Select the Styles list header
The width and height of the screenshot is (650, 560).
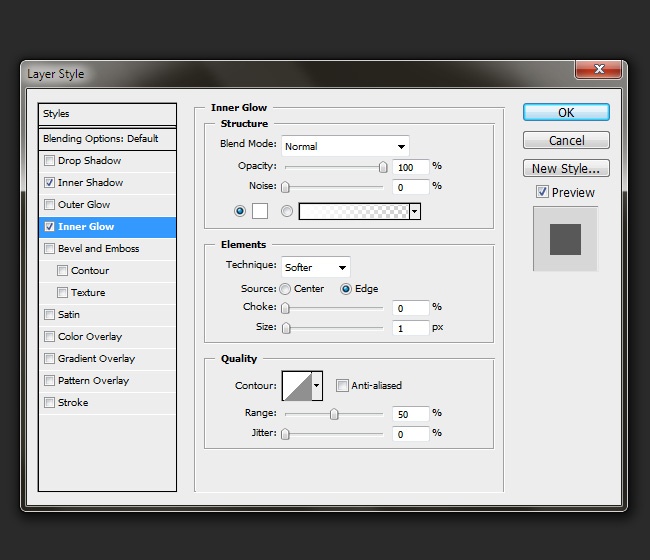(107, 114)
